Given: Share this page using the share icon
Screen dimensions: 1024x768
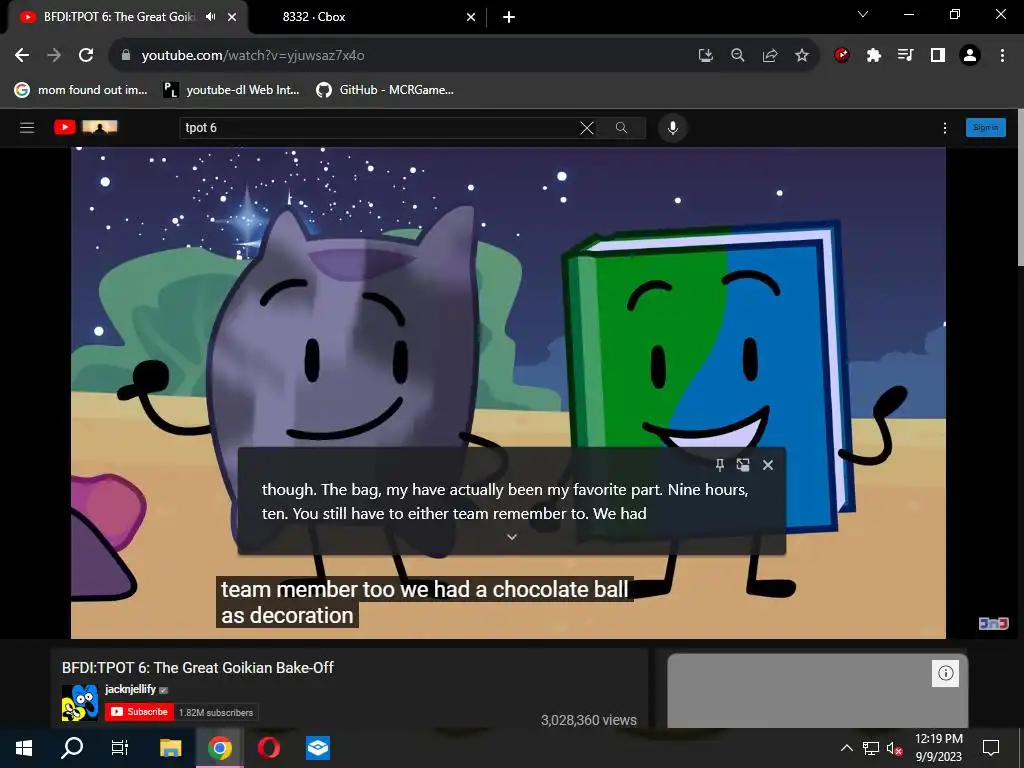Looking at the screenshot, I should 770,56.
